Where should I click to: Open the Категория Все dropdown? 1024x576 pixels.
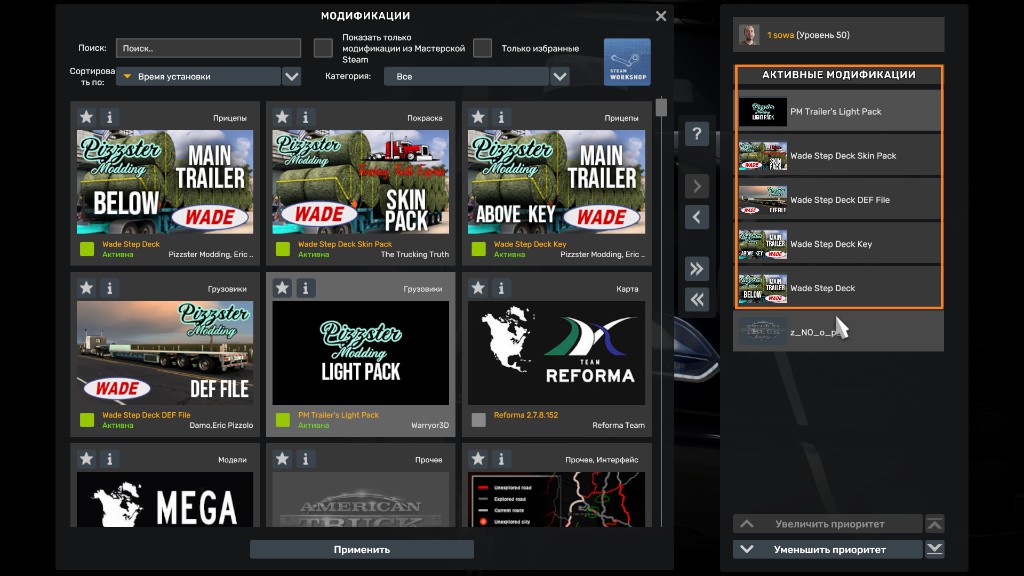click(x=468, y=76)
